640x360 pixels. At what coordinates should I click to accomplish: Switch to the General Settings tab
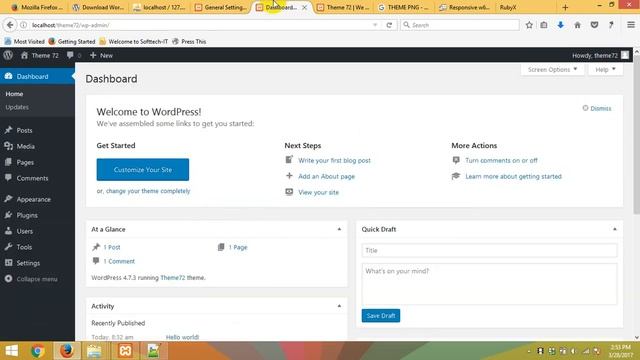[221, 7]
